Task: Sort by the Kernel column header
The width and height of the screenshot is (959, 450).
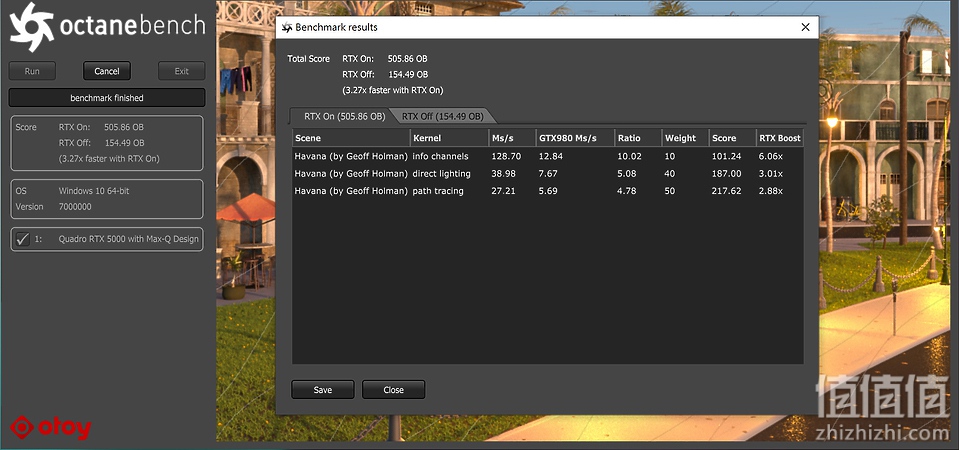Action: (450, 138)
